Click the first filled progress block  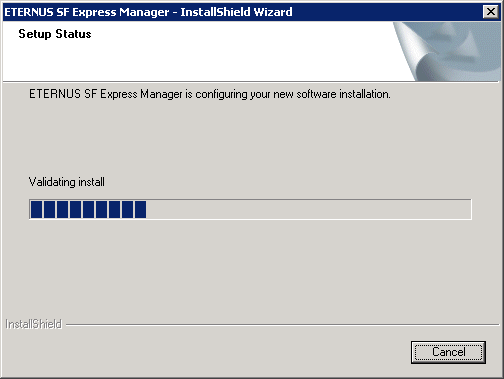tap(36, 209)
